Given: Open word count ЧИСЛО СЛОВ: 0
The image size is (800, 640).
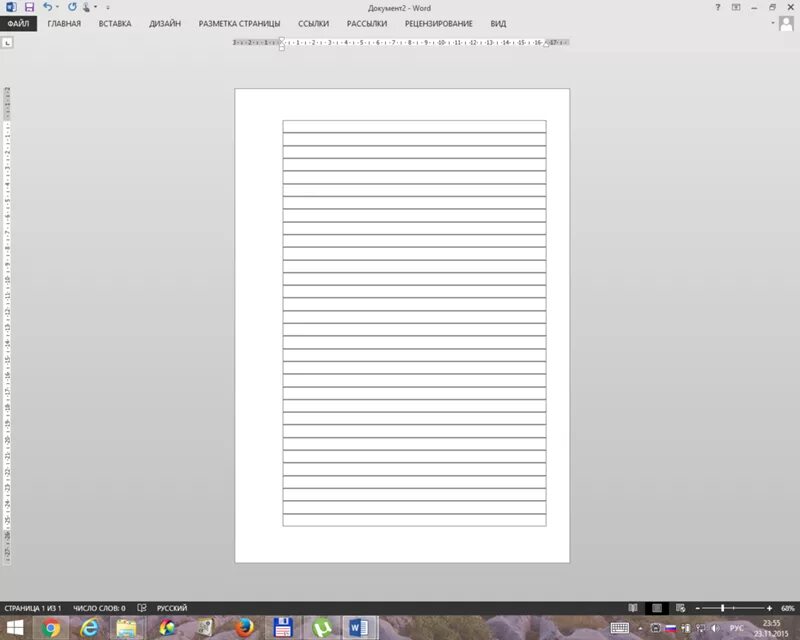Looking at the screenshot, I should pos(99,608).
